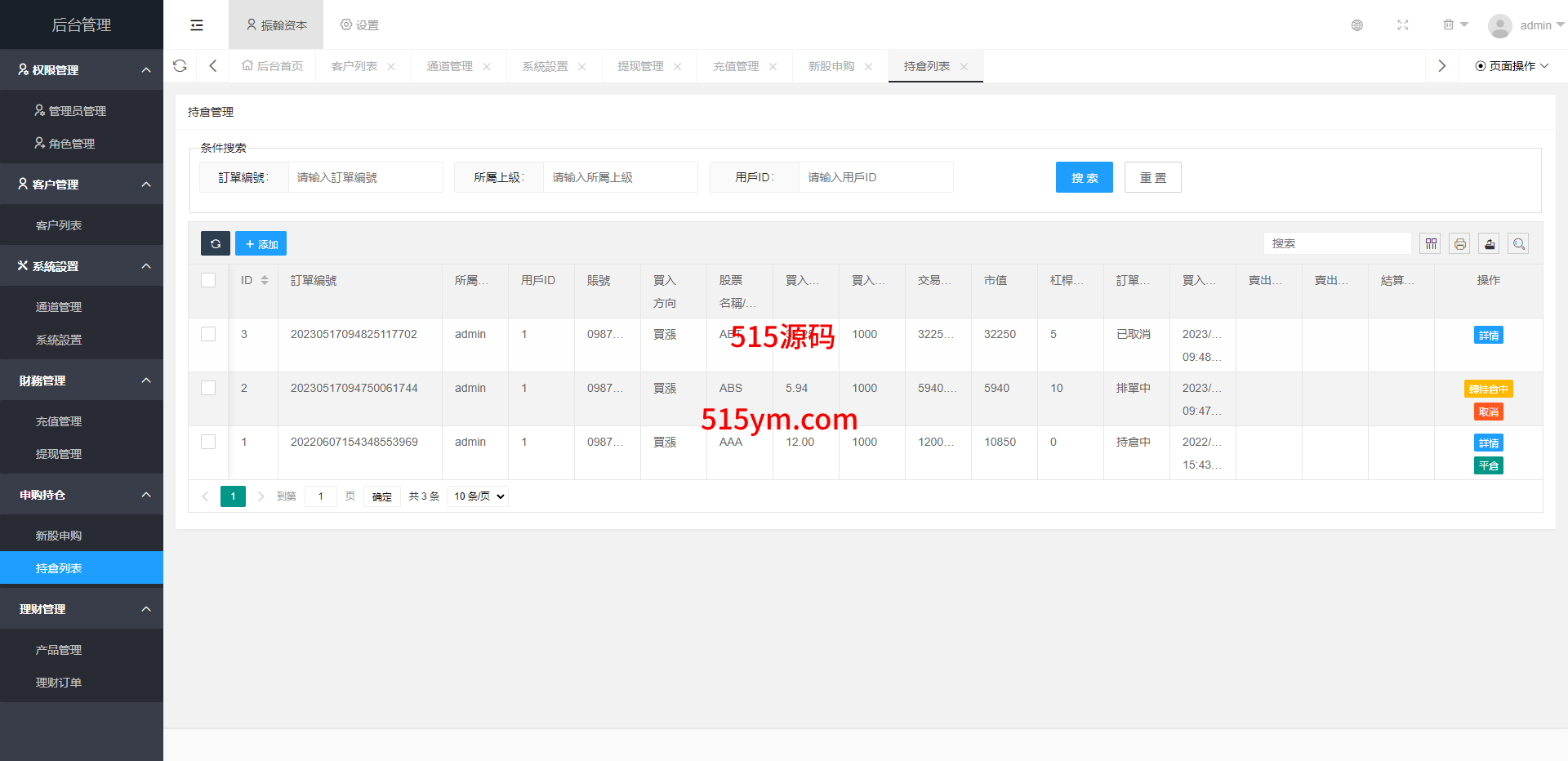Check the select-all checkbox in table header

[208, 280]
